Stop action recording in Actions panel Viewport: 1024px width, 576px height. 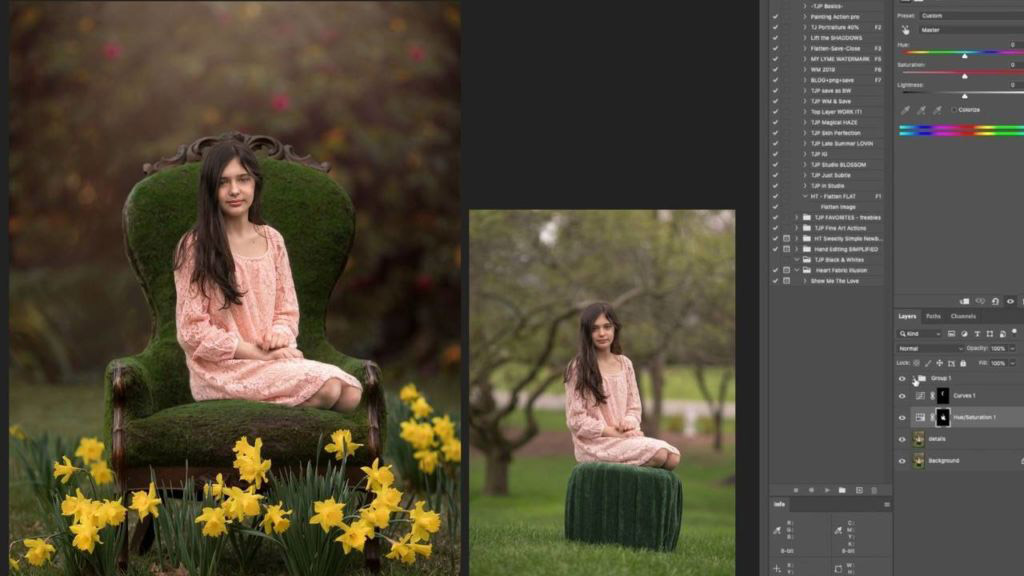795,490
